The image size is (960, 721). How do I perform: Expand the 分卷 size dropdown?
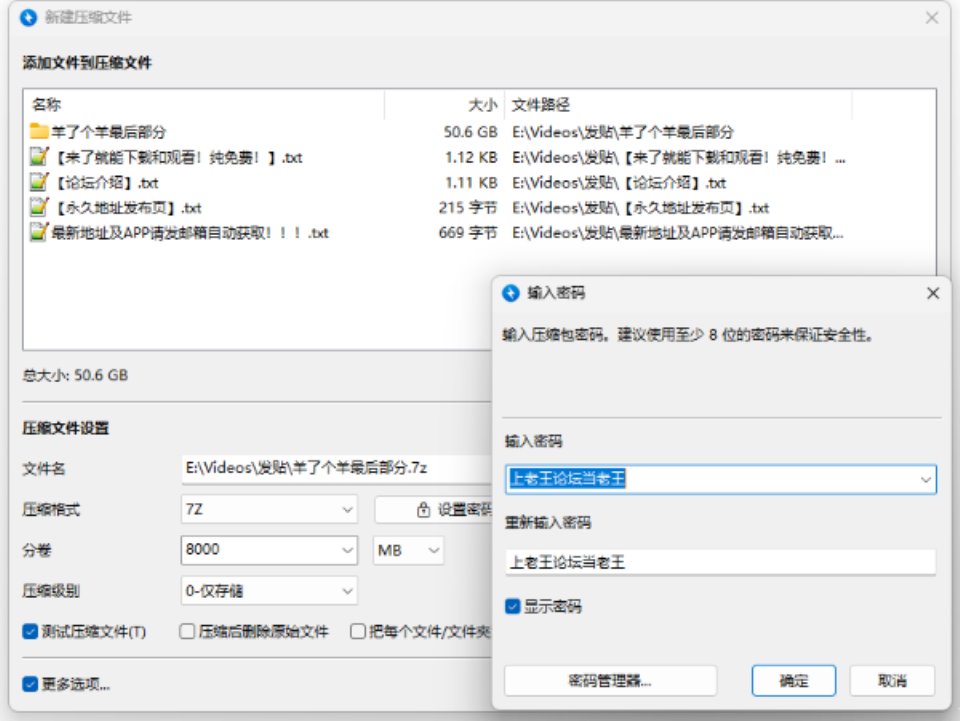[347, 550]
